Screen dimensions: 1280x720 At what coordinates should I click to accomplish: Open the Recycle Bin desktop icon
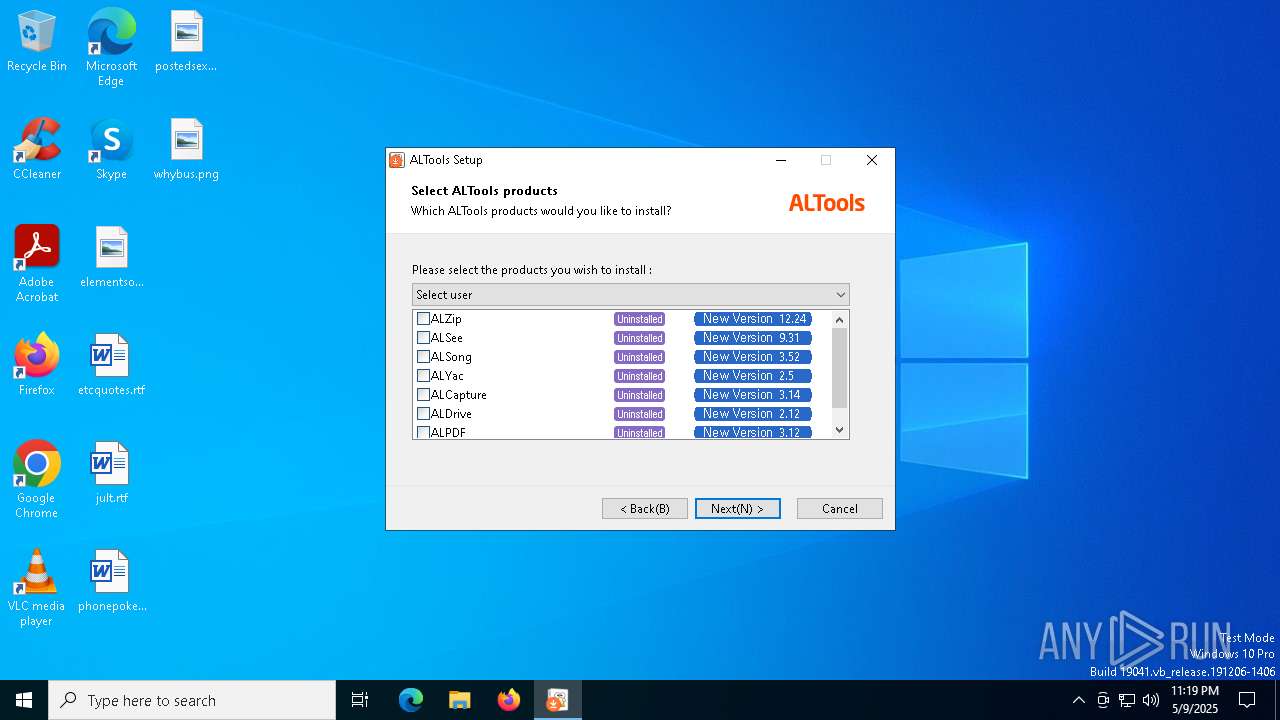[37, 41]
